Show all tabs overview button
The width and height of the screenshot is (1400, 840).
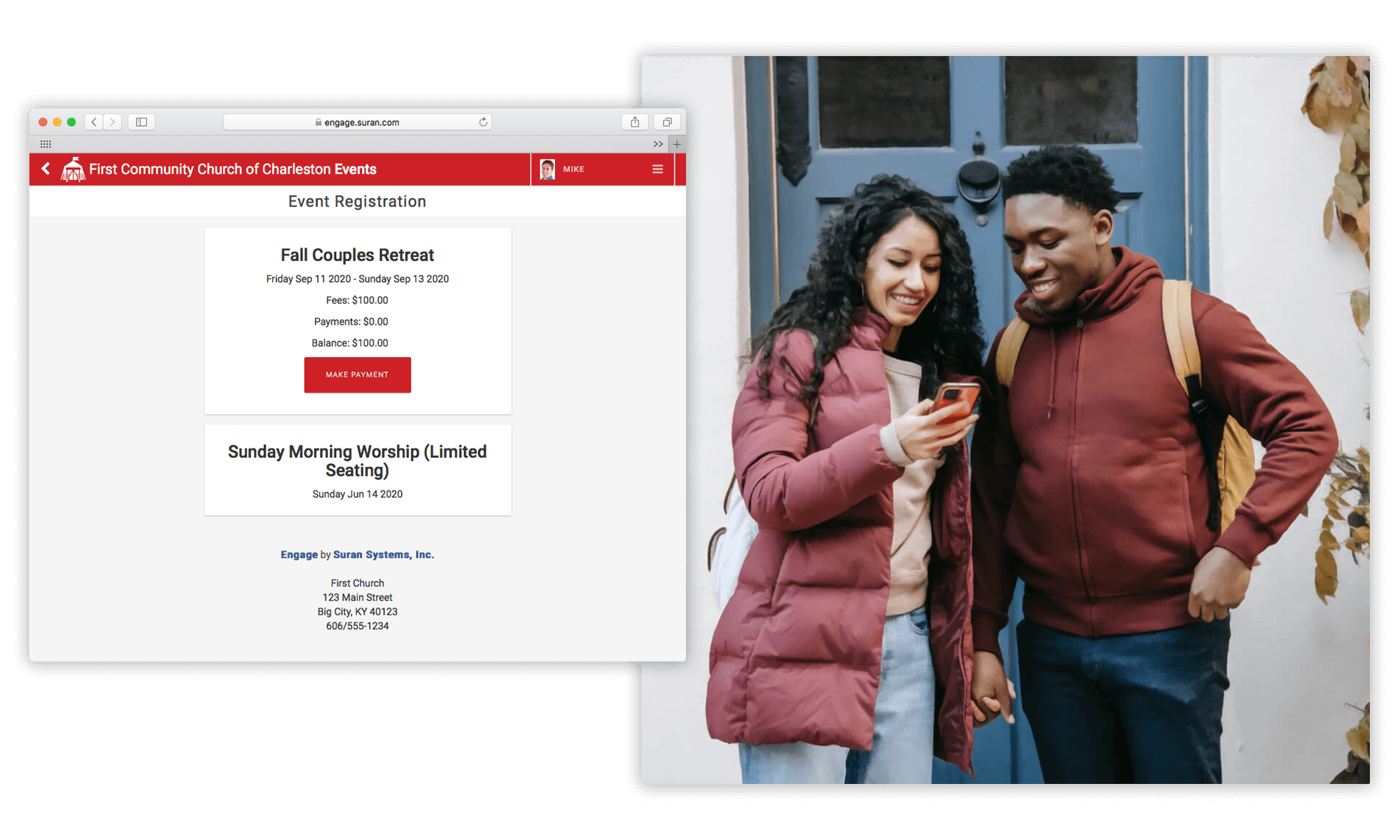(x=667, y=122)
